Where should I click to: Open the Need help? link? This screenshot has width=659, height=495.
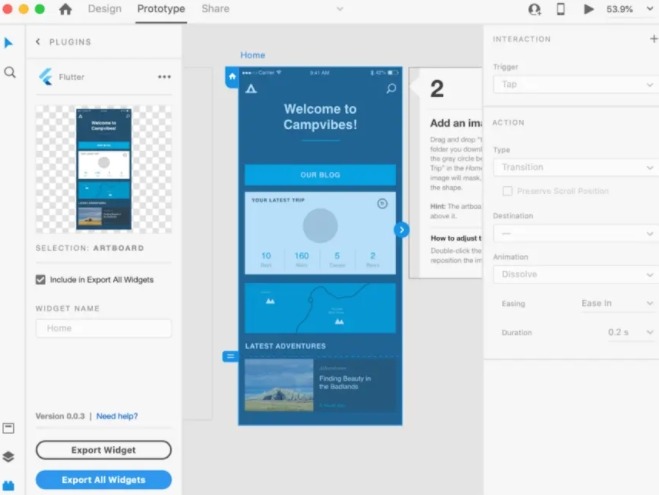[117, 416]
